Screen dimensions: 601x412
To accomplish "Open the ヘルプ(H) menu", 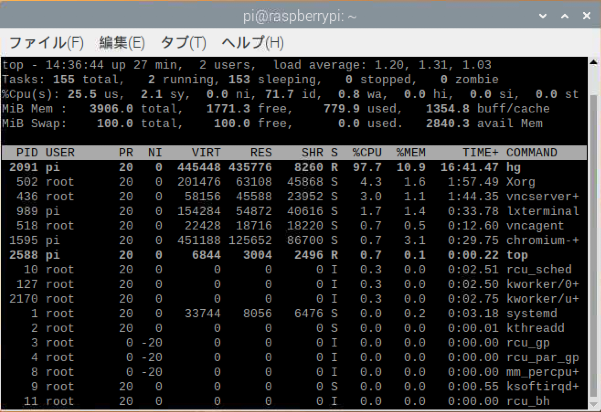I will click(x=252, y=43).
